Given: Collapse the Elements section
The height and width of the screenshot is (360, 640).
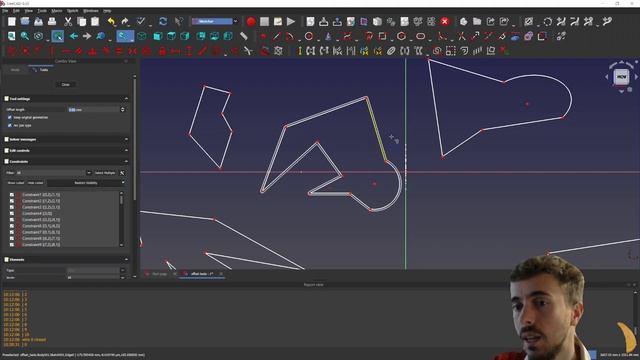Looking at the screenshot, I should pos(126,260).
